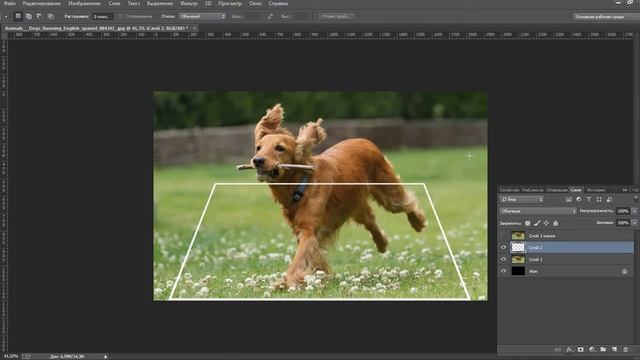Close the document tab with x
Viewport: 640px width, 360px height.
[195, 28]
